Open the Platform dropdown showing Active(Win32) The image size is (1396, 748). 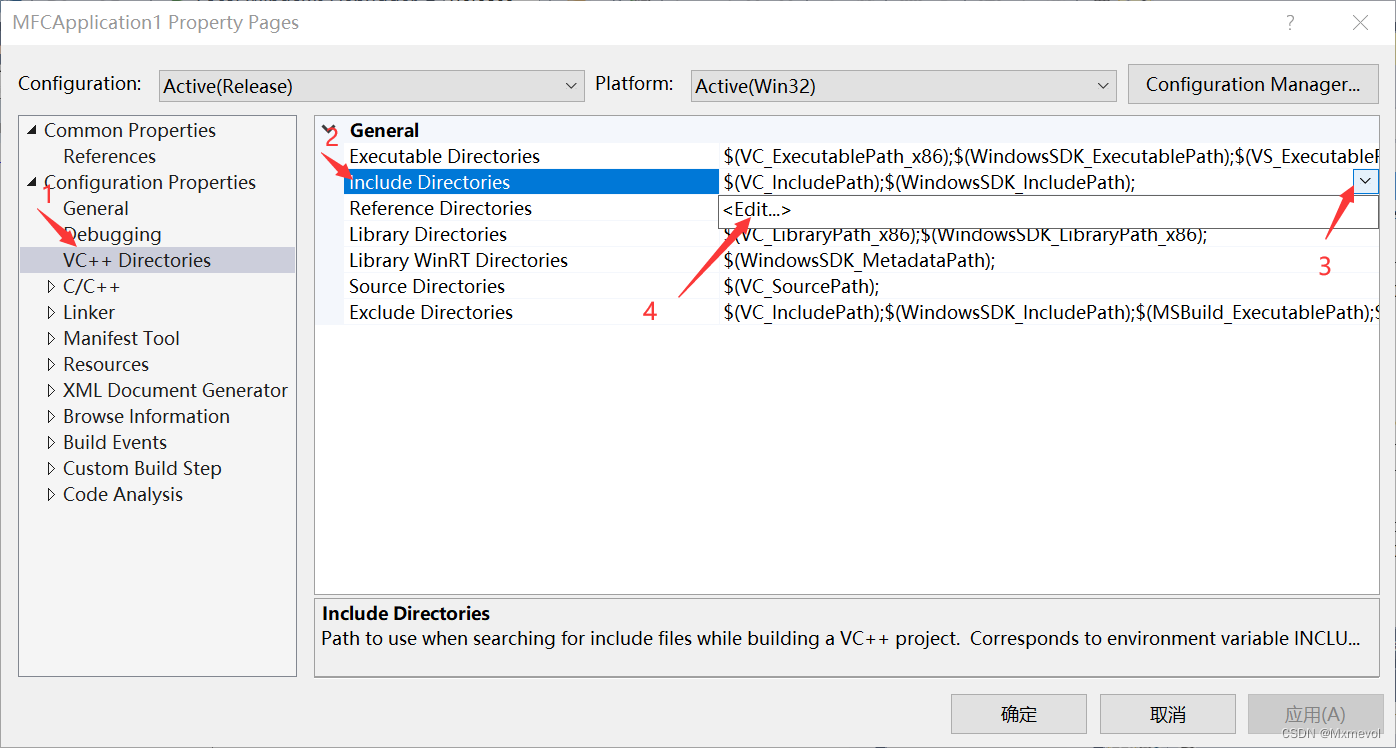coord(904,86)
